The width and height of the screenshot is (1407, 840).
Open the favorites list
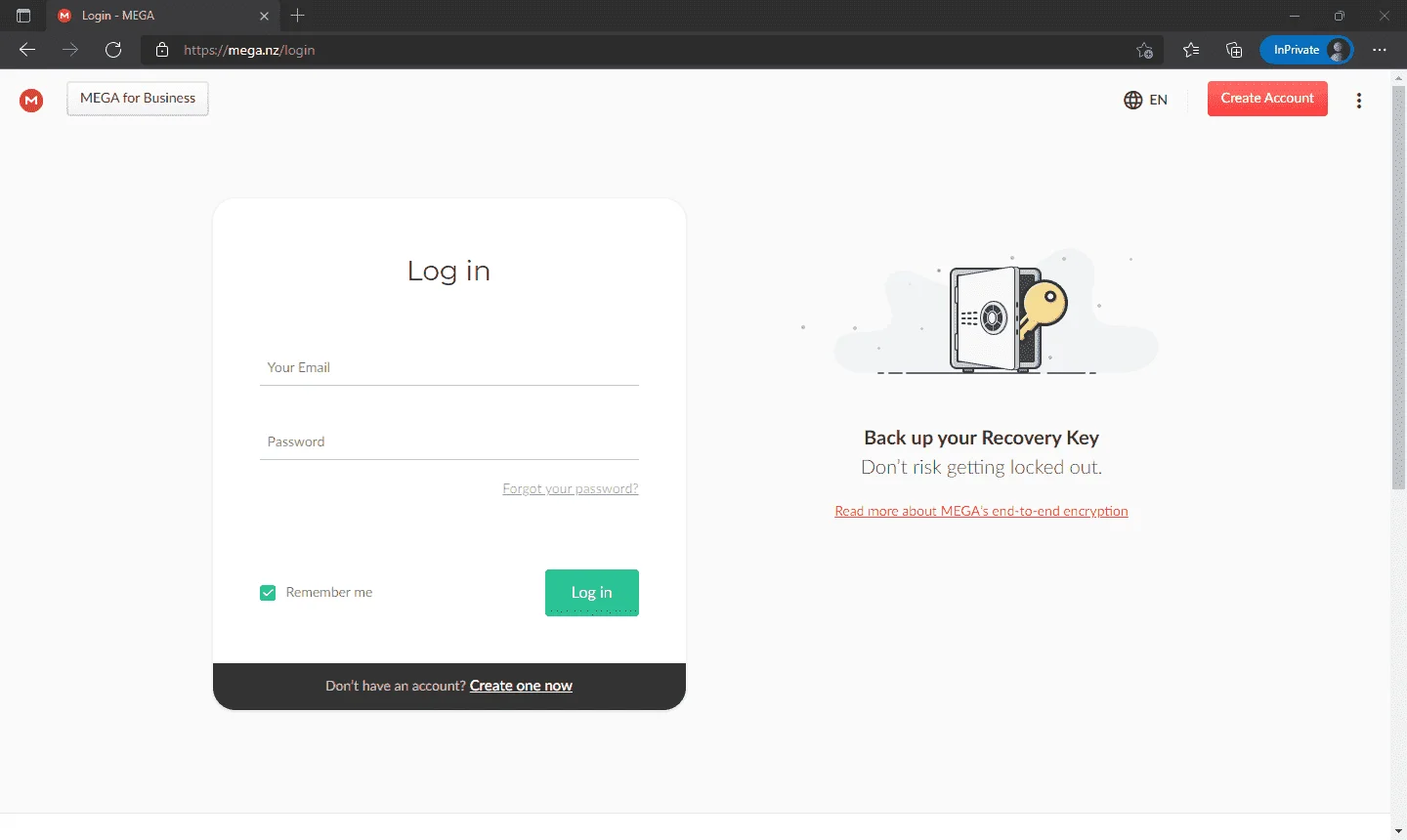pyautogui.click(x=1190, y=50)
